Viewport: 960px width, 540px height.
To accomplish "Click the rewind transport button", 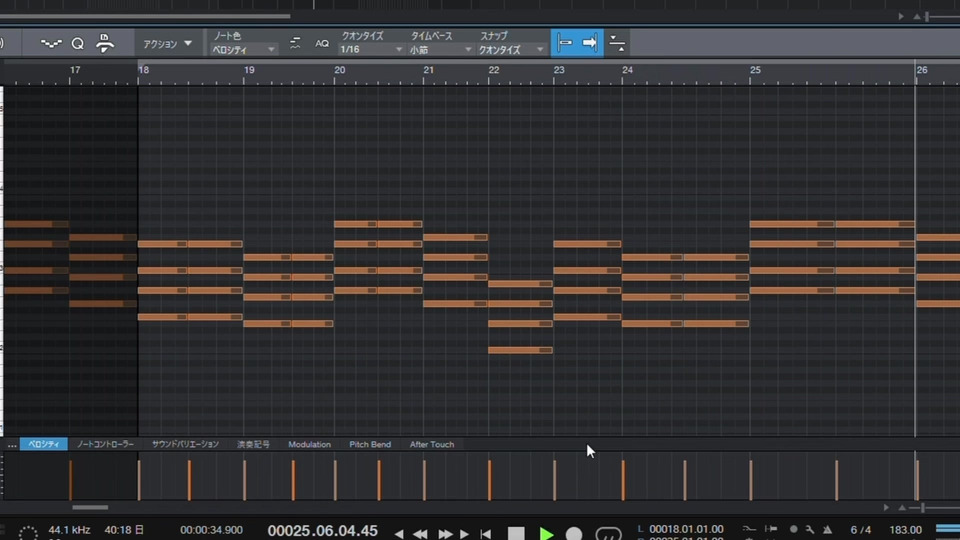I will click(420, 534).
